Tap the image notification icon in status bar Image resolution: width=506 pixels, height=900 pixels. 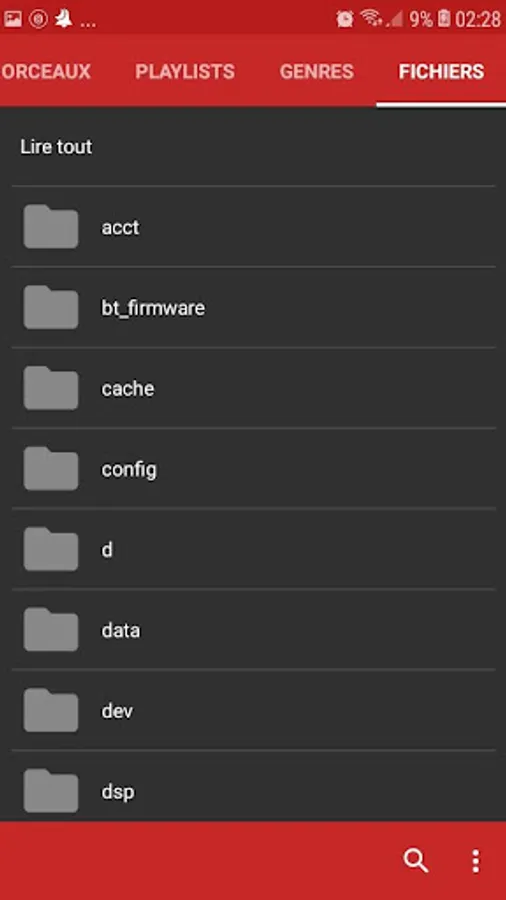pos(13,19)
